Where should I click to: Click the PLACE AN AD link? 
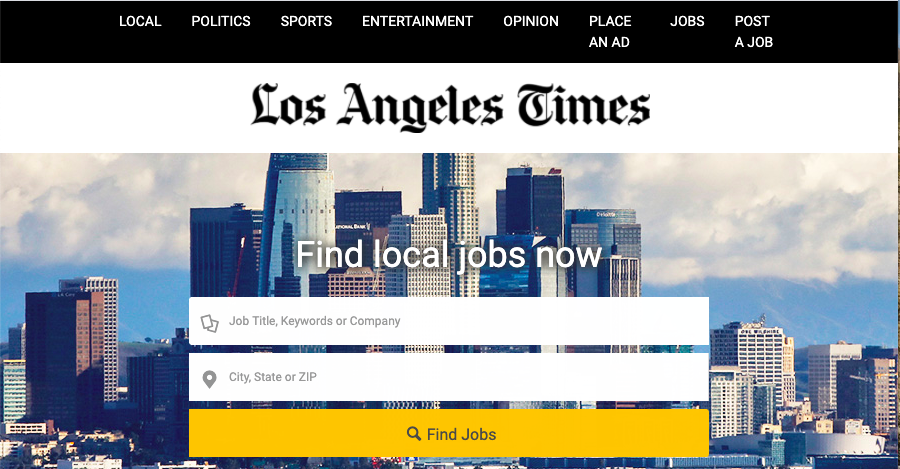[610, 32]
